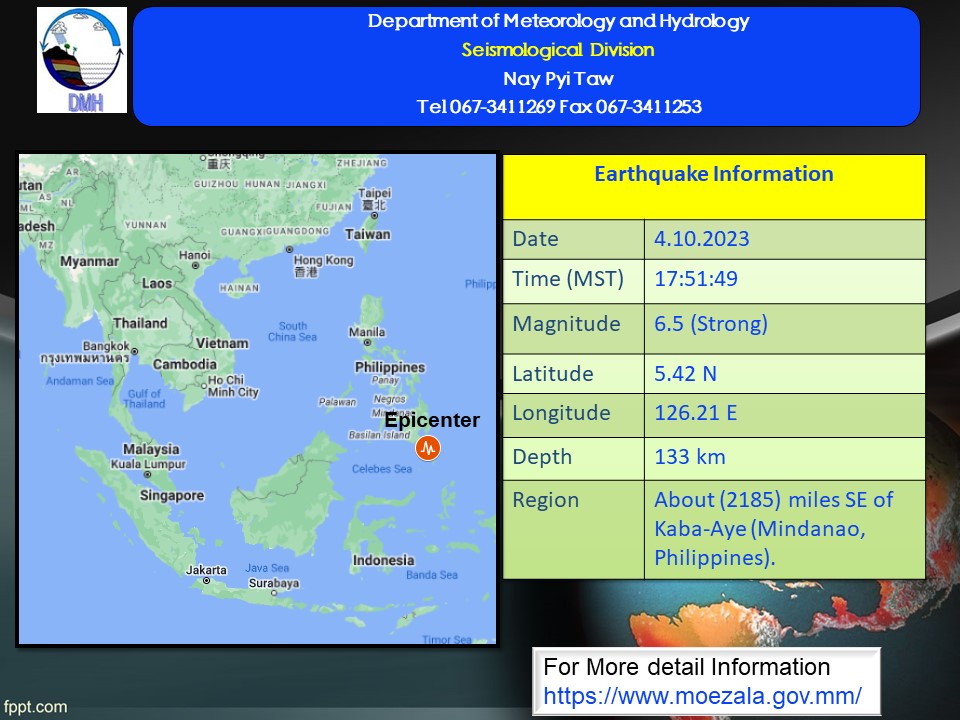Select the "Date" row label

(x=535, y=239)
